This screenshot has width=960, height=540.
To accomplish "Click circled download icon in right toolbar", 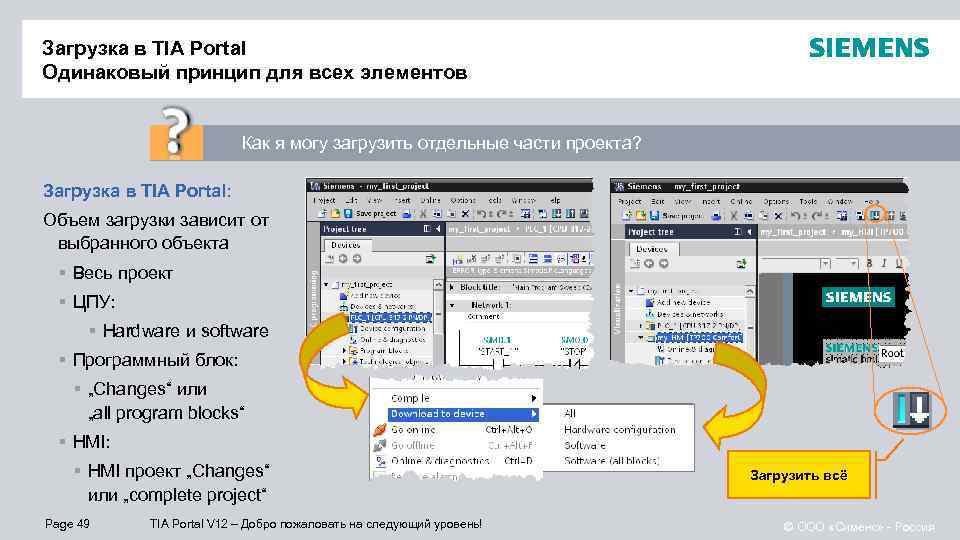I will pyautogui.click(x=876, y=216).
